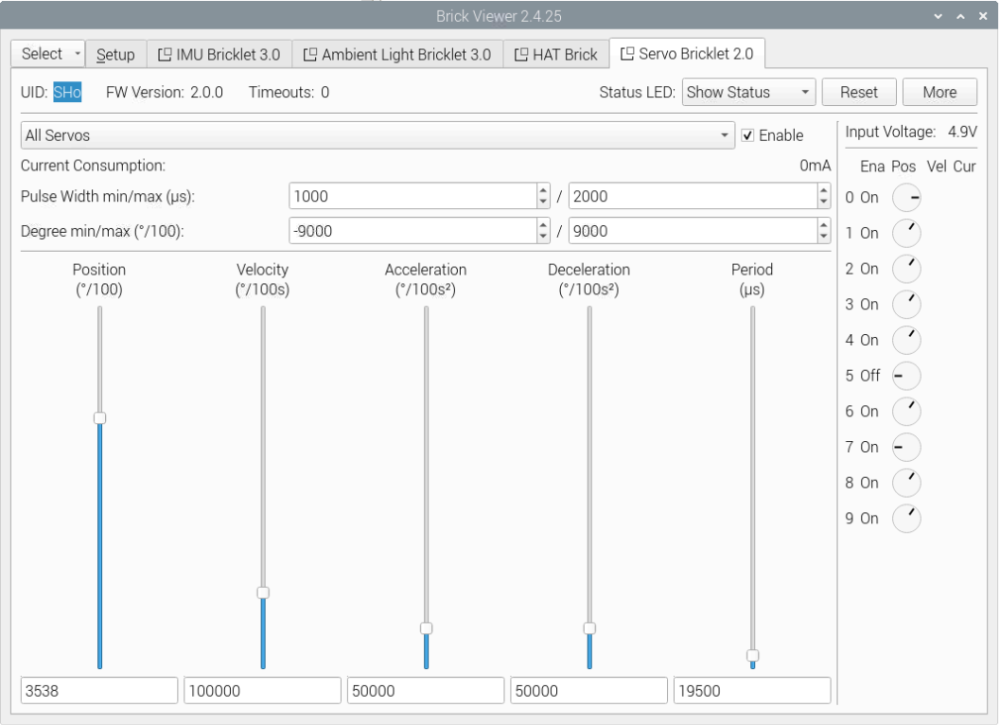Click the undock icon on HAT Brick tab
This screenshot has height=725, width=1000.
pyautogui.click(x=521, y=55)
